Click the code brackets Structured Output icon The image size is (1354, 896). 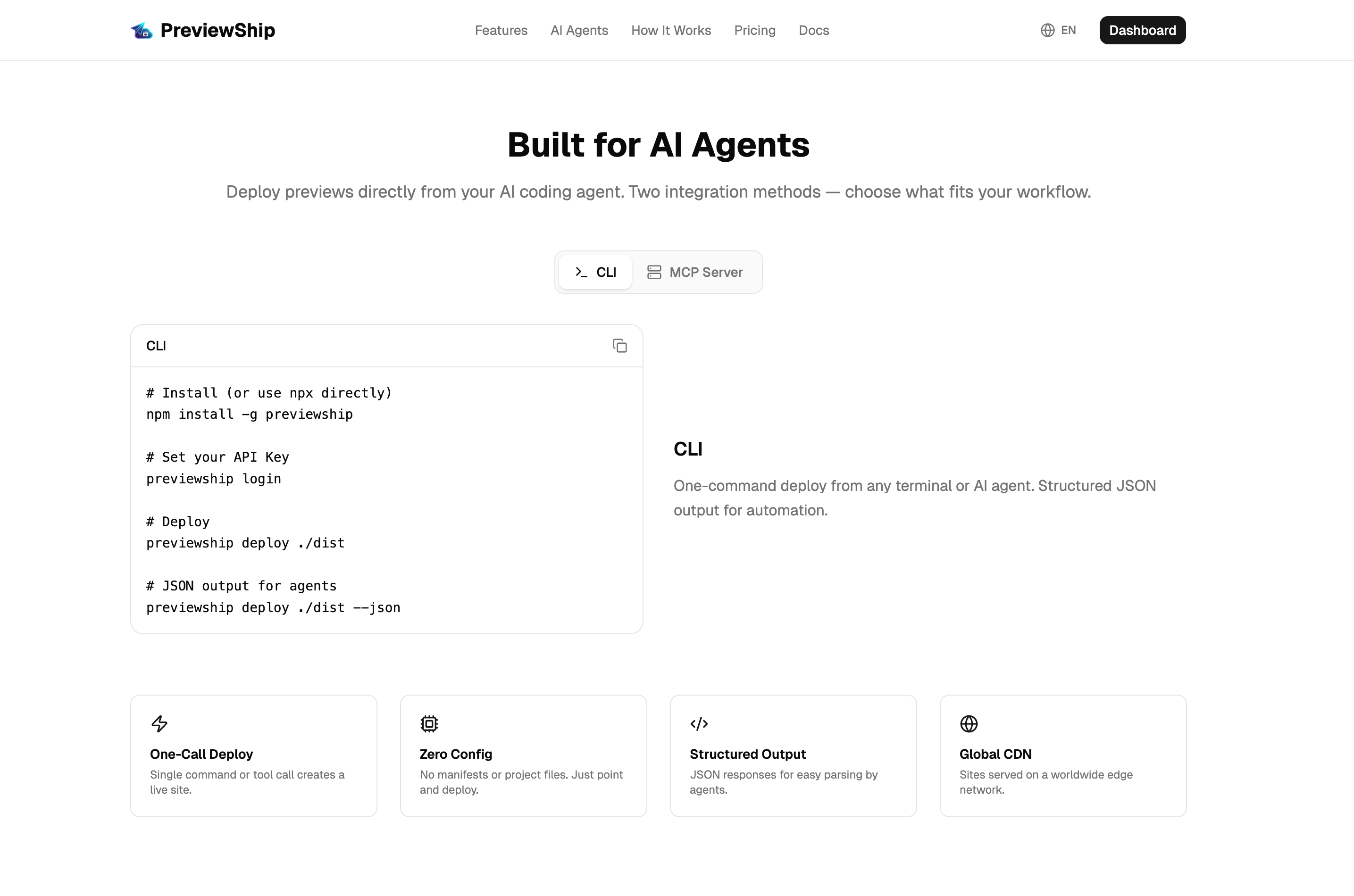(698, 723)
